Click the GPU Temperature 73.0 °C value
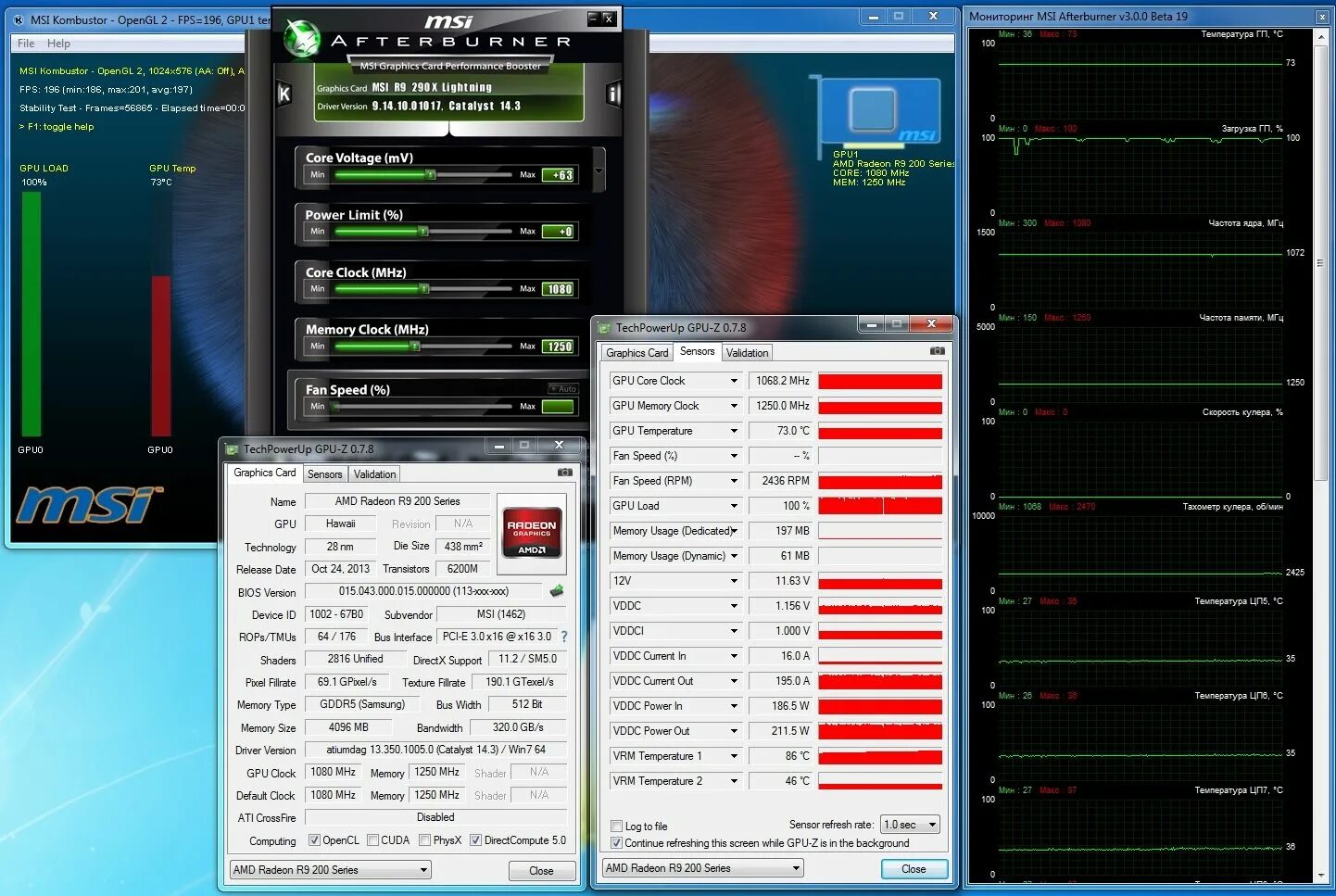Viewport: 1336px width, 896px height. 780,431
